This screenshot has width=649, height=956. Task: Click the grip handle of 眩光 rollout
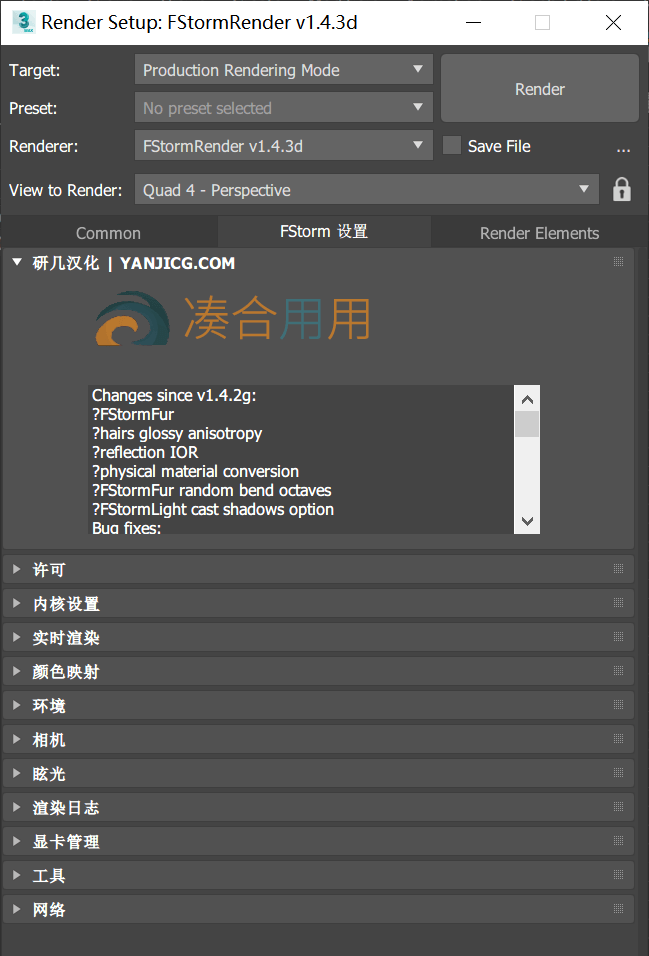point(619,773)
